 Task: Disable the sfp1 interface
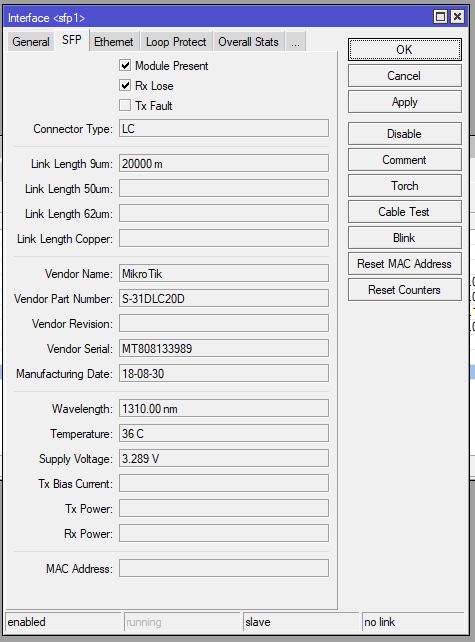(x=405, y=133)
